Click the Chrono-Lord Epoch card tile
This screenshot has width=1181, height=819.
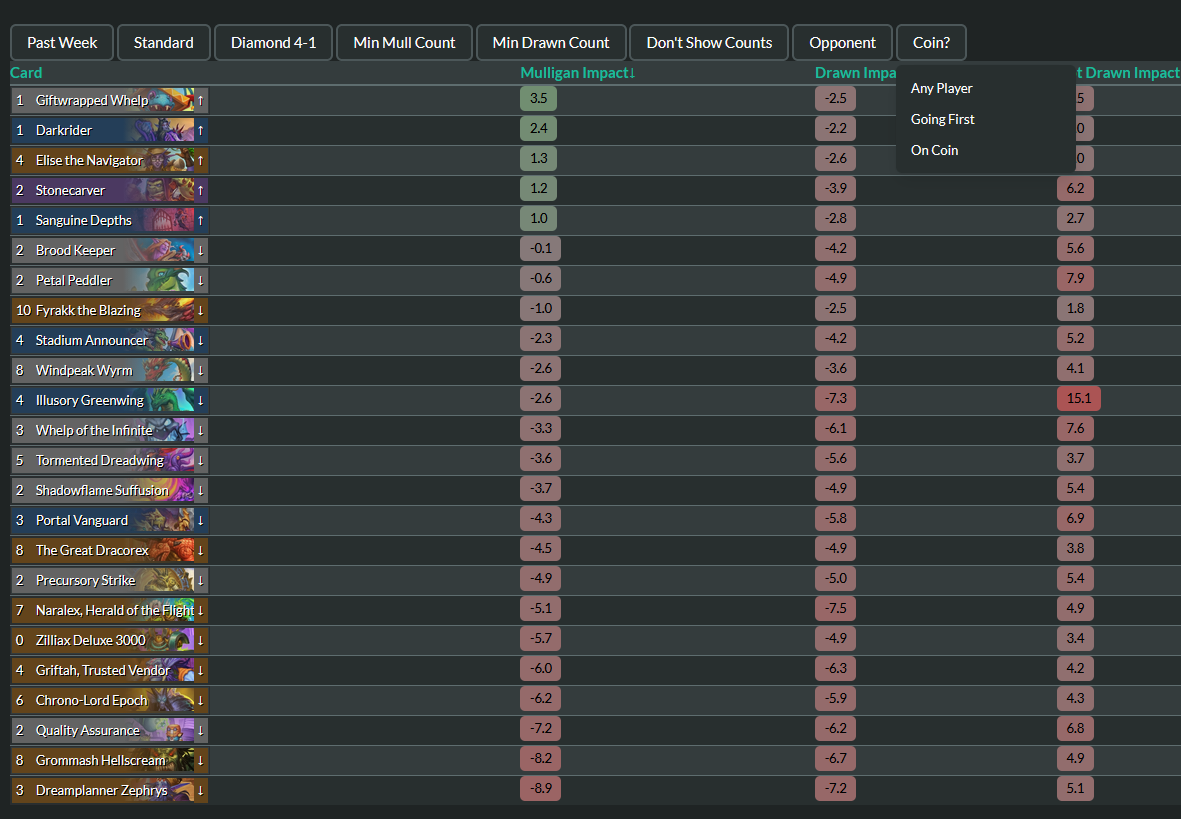(x=109, y=700)
